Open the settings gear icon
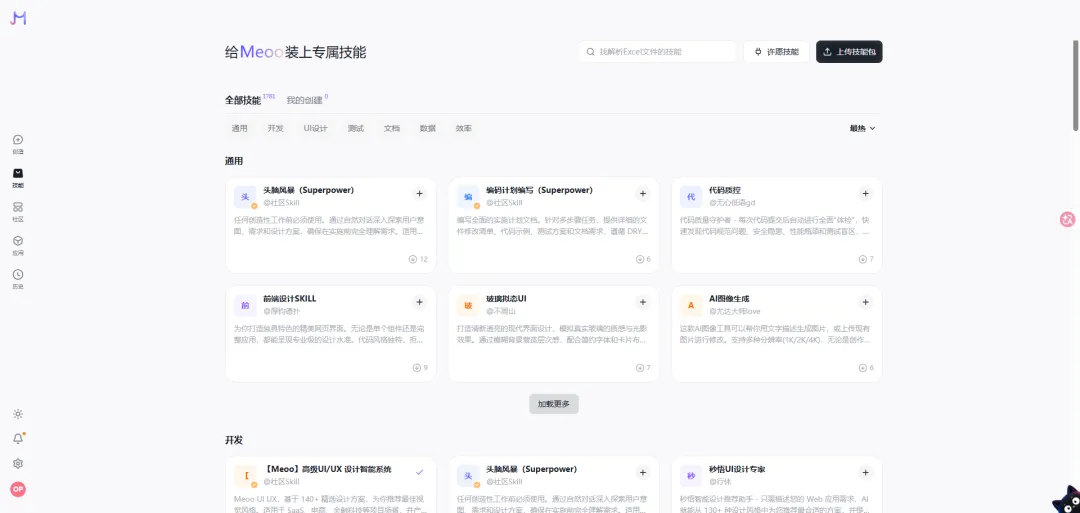 point(18,463)
